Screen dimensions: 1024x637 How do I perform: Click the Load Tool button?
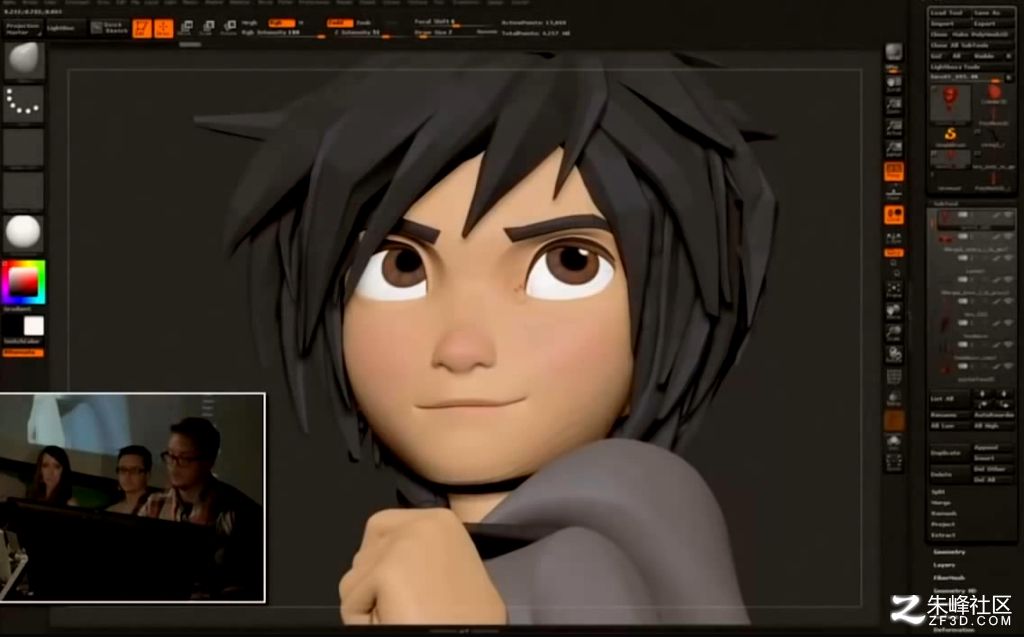[x=948, y=13]
